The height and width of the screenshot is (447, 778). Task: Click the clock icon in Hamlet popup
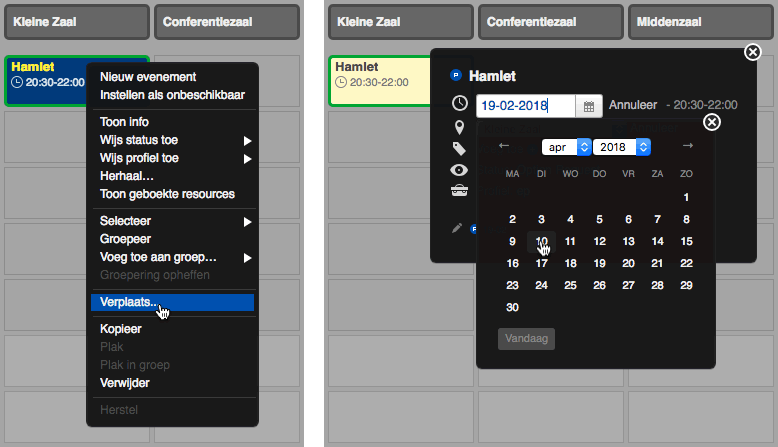460,104
